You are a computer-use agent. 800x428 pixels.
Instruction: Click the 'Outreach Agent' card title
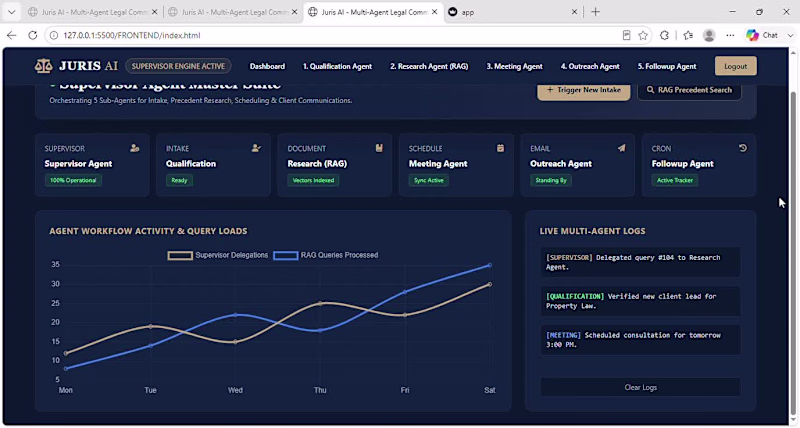click(561, 164)
